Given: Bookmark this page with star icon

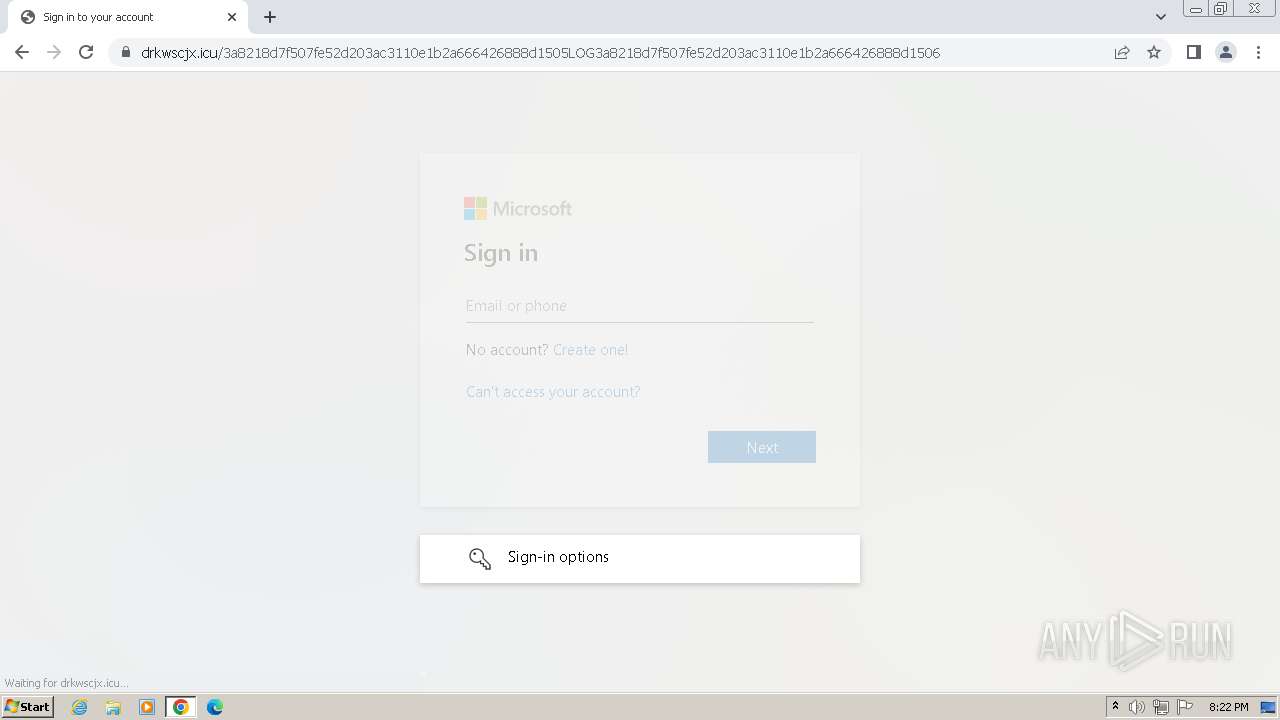Looking at the screenshot, I should click(1154, 52).
